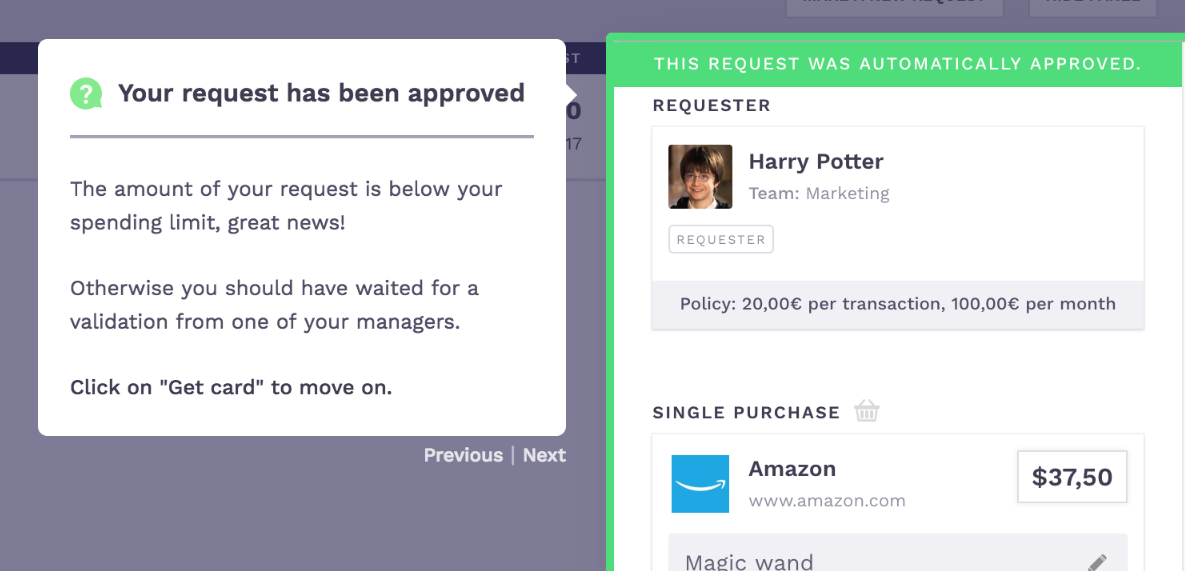Click the pencil edit icon beside Magic wand
Viewport: 1185px width, 571px height.
point(1098,562)
